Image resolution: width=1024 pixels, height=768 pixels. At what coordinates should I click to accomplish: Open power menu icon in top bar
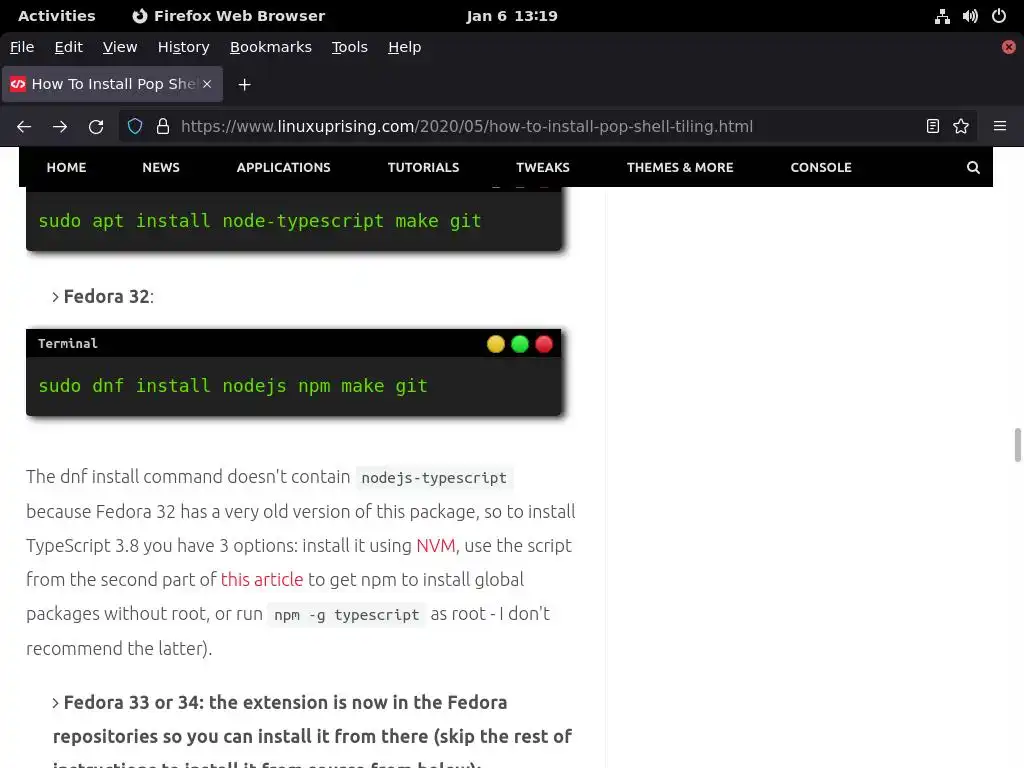click(999, 16)
